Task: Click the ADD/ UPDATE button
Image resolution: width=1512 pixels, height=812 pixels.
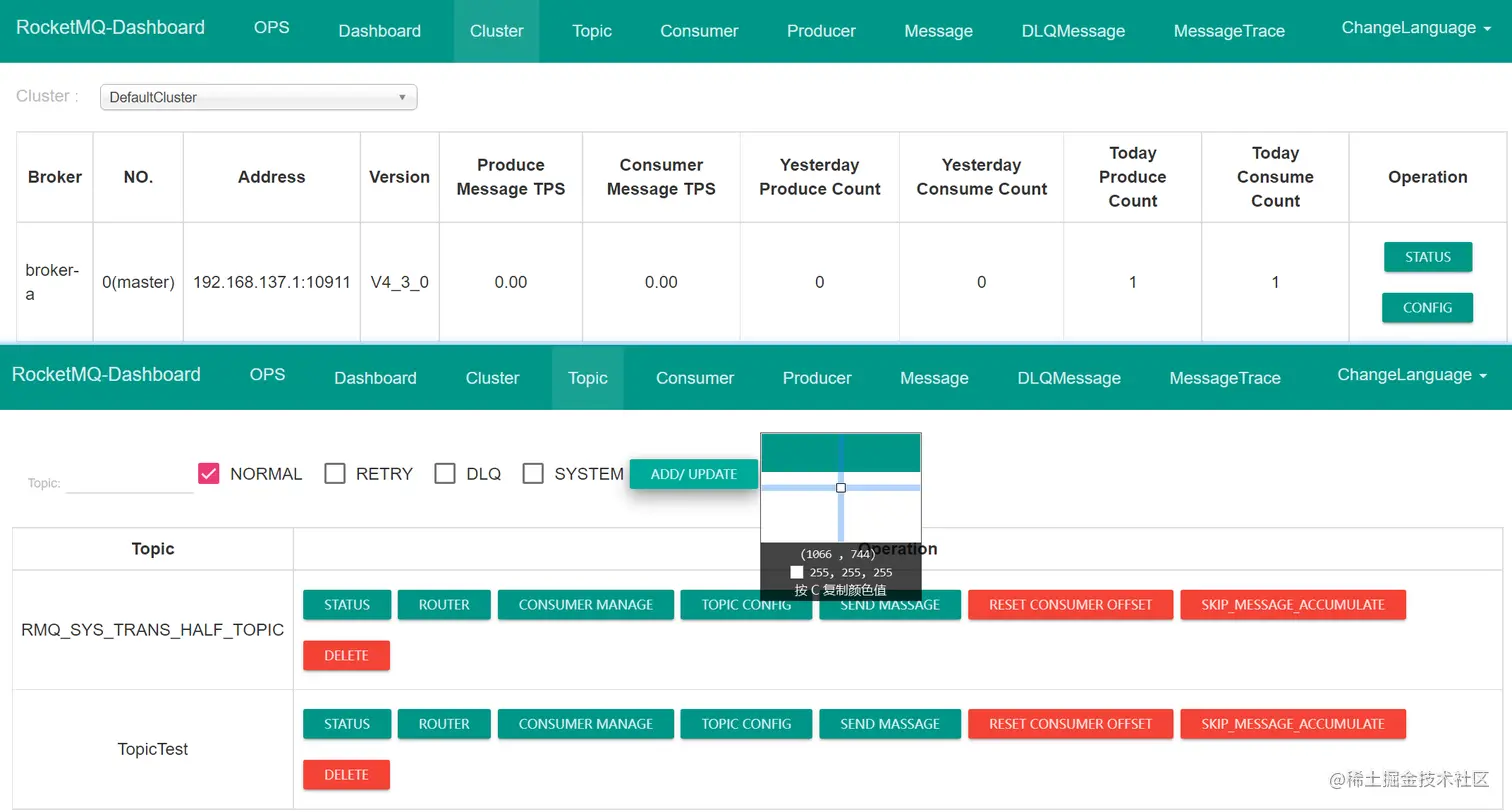Action: pyautogui.click(x=694, y=474)
